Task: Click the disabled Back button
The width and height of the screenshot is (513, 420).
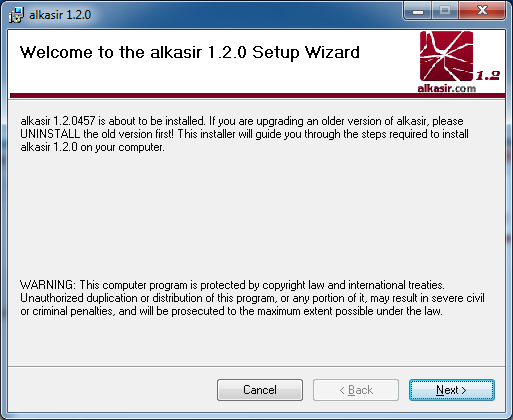Action: pyautogui.click(x=356, y=390)
